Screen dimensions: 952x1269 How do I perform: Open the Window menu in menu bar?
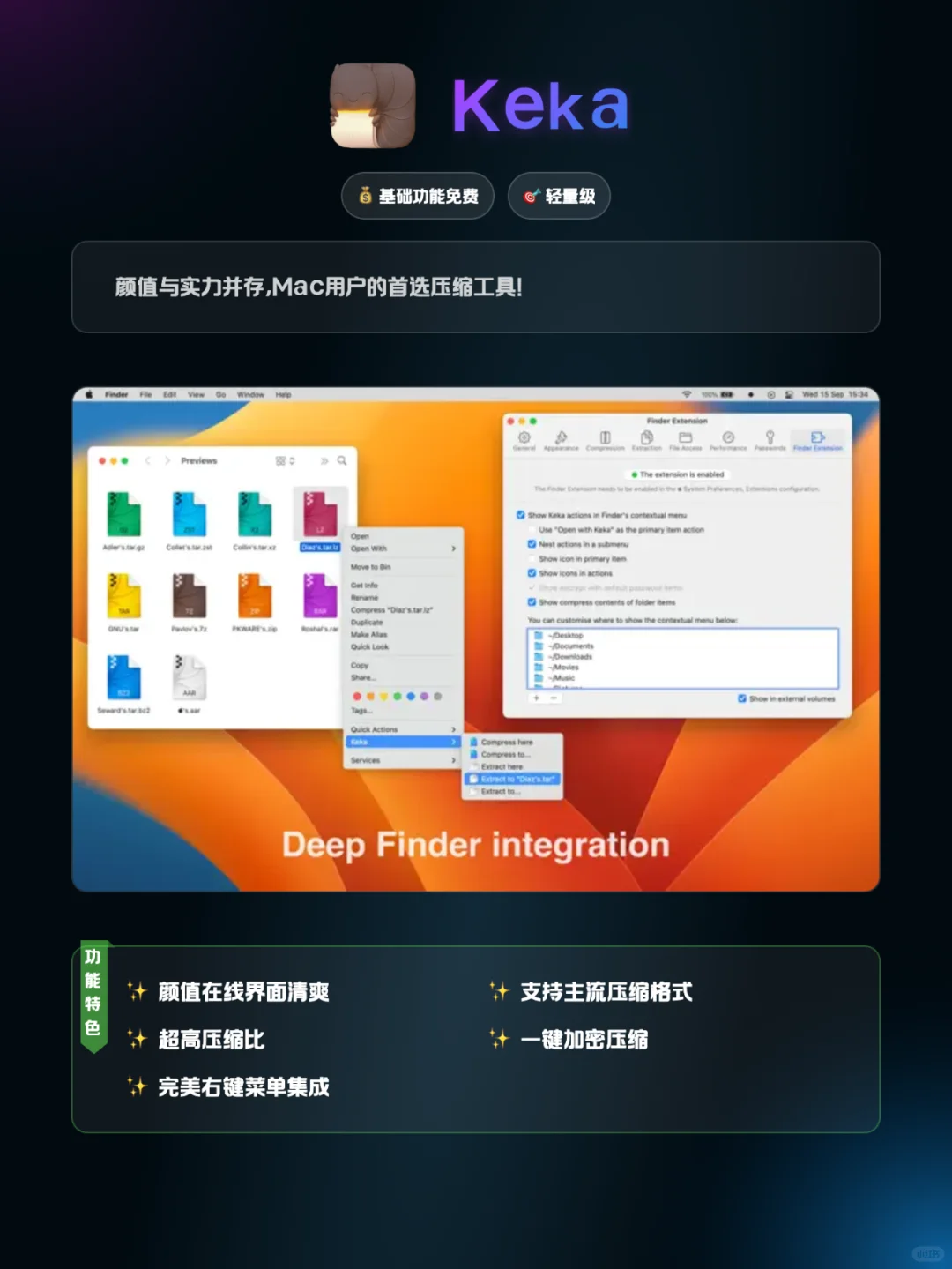(x=250, y=394)
